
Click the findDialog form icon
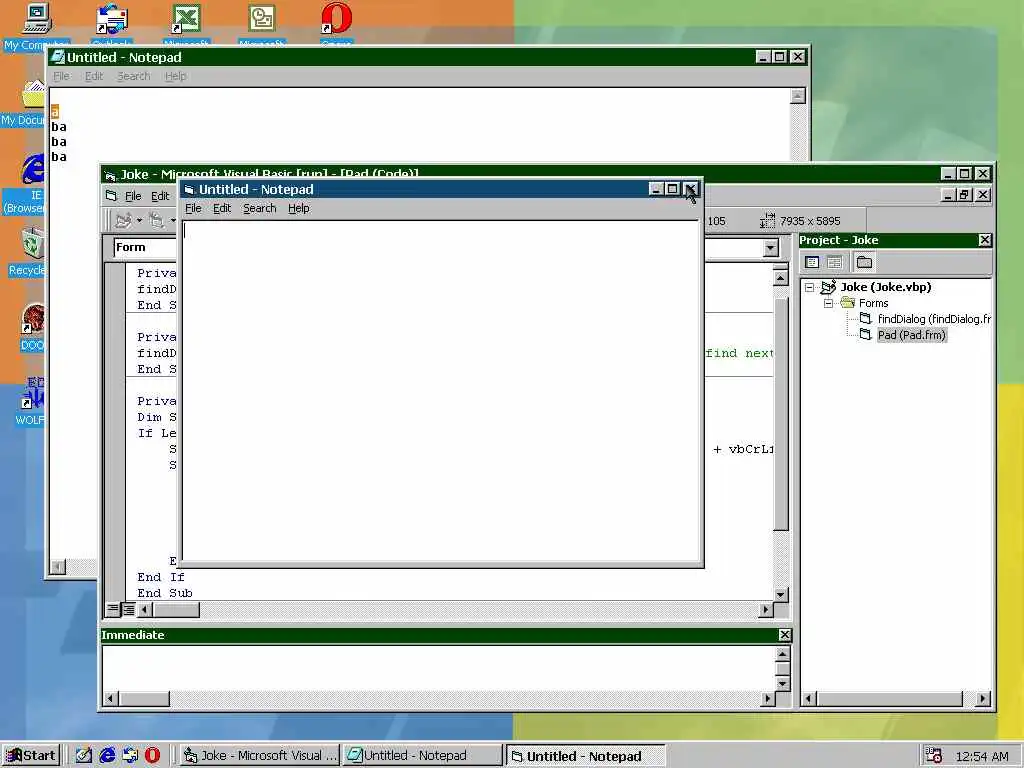coord(866,319)
